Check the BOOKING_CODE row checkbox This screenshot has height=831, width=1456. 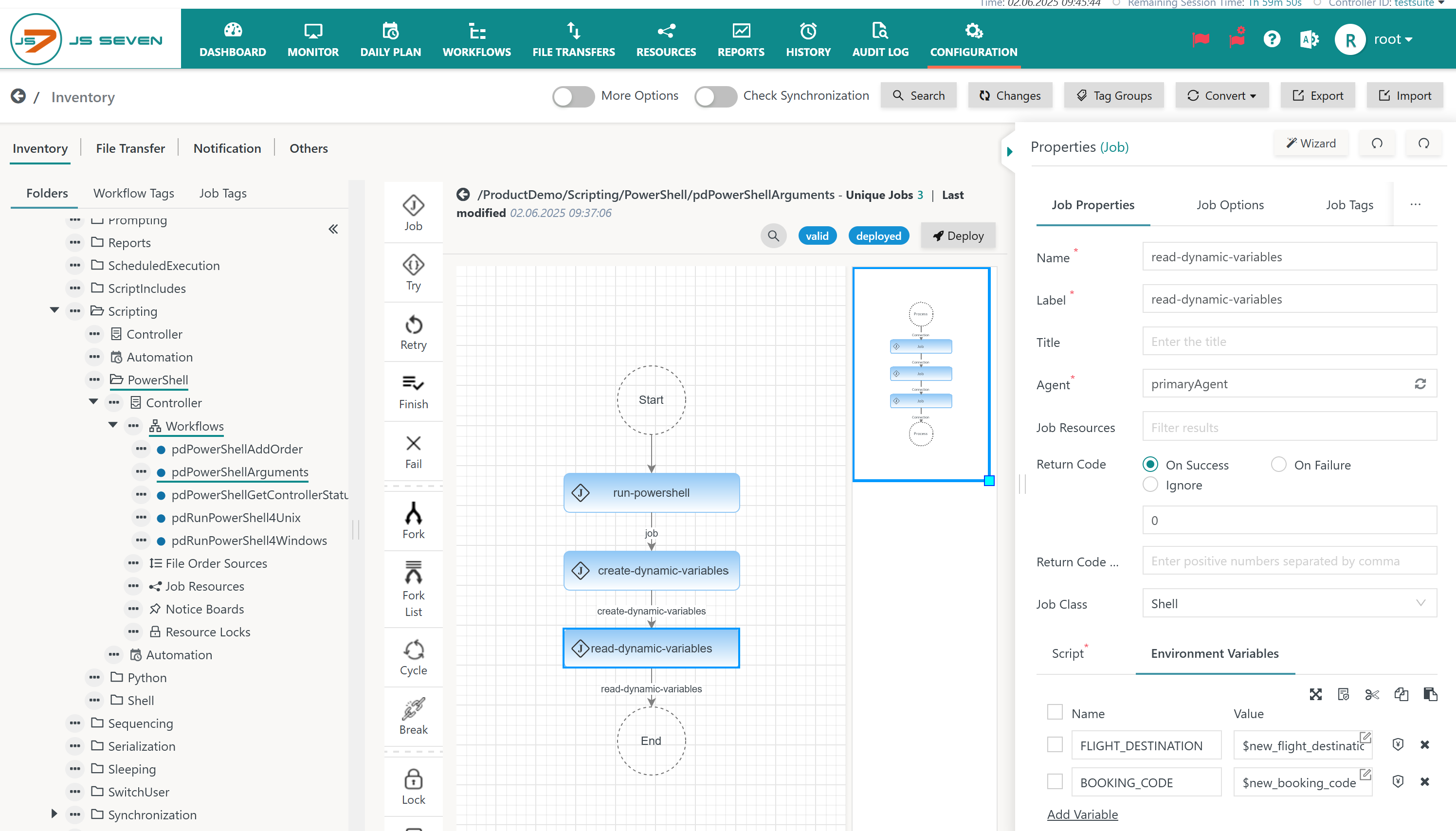pyautogui.click(x=1054, y=781)
